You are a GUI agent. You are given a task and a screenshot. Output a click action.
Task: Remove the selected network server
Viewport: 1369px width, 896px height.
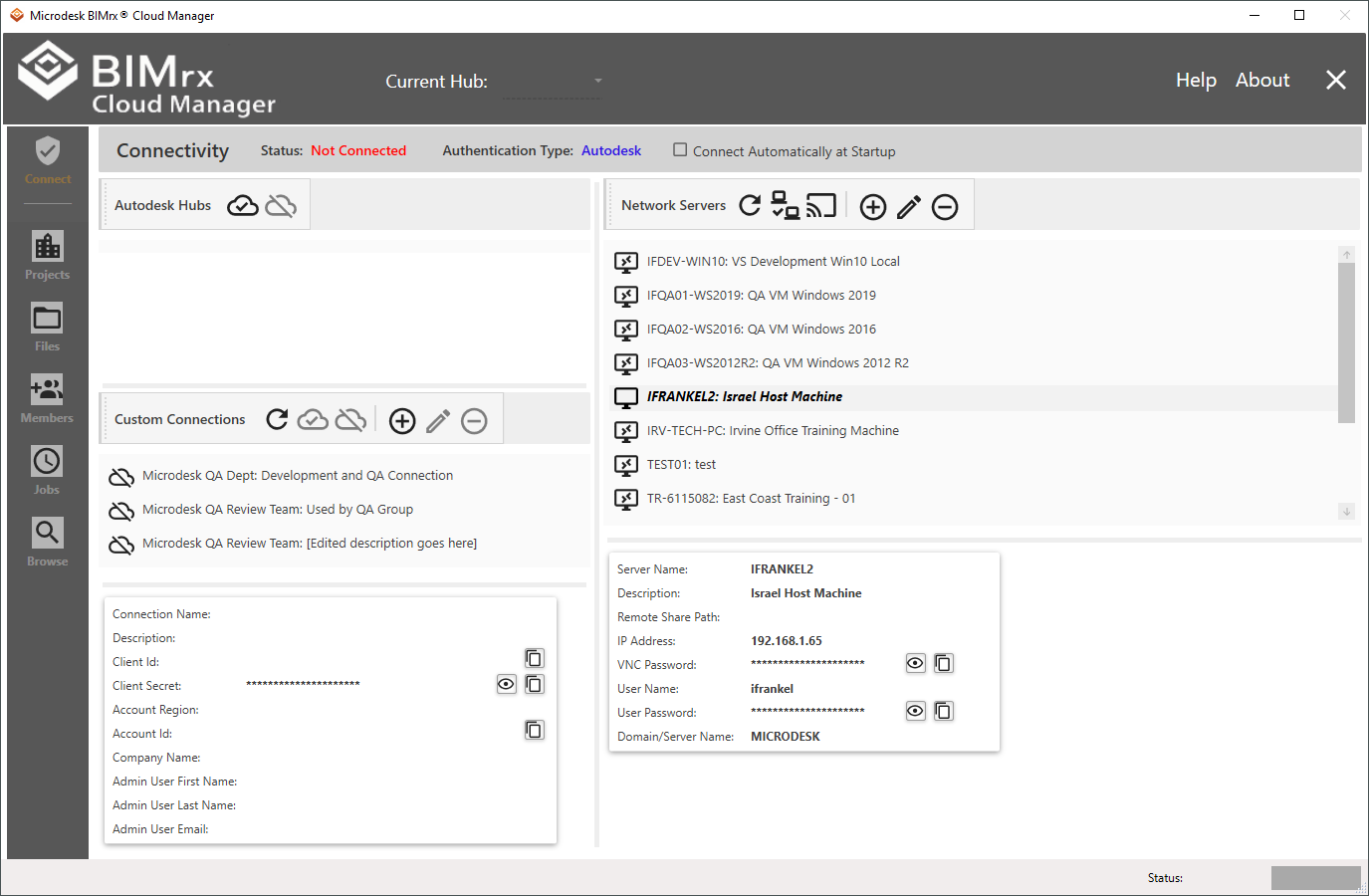(x=944, y=206)
